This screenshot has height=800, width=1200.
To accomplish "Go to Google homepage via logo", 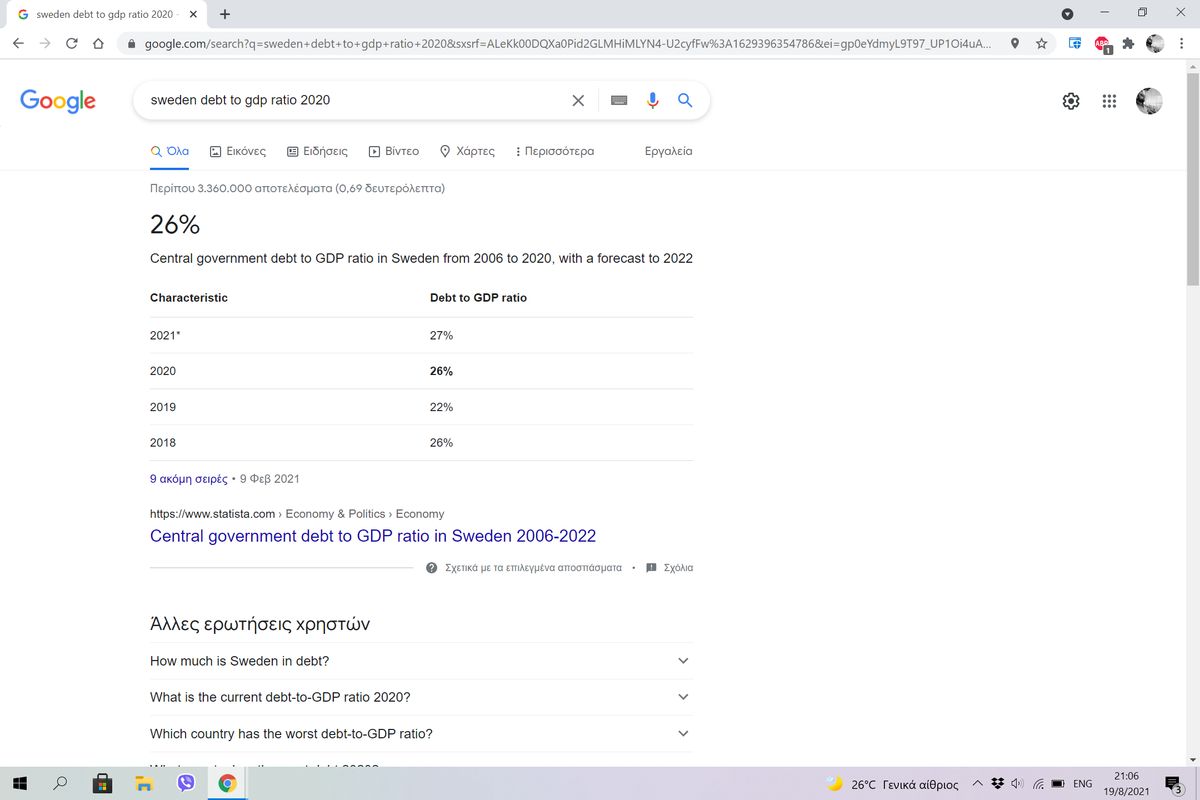I will pyautogui.click(x=58, y=100).
